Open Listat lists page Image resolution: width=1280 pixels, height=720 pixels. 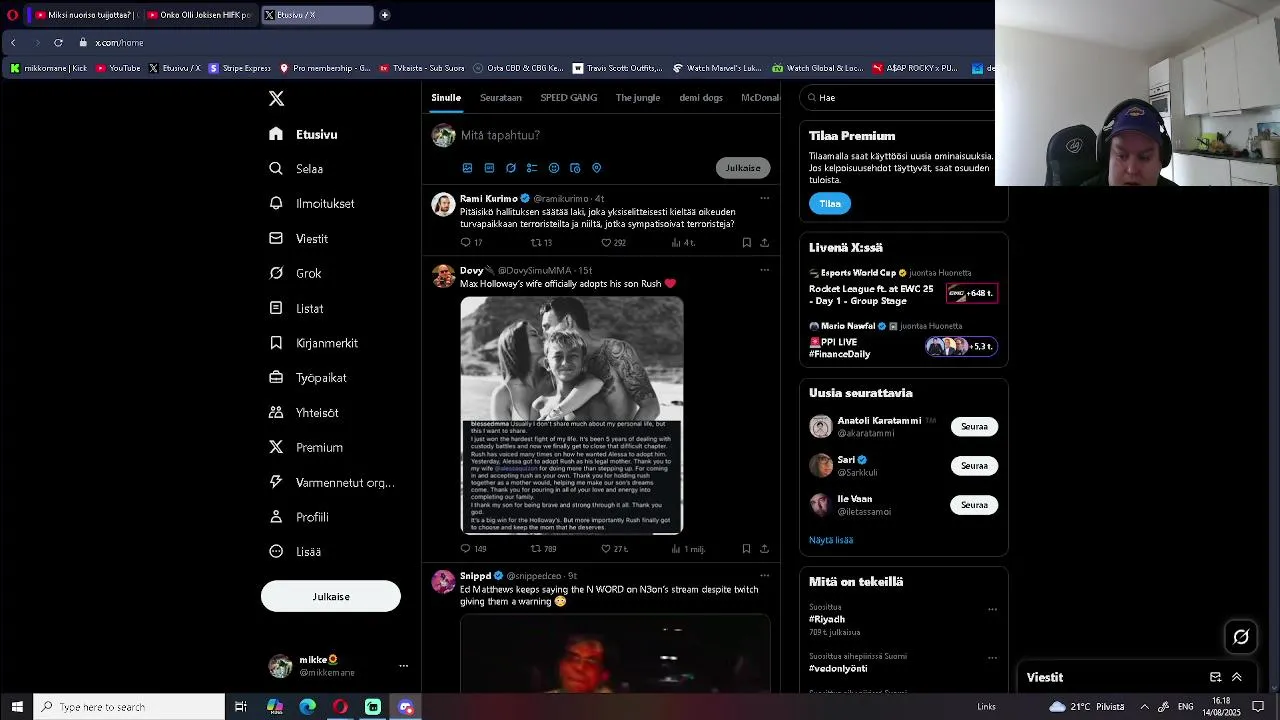coord(297,308)
